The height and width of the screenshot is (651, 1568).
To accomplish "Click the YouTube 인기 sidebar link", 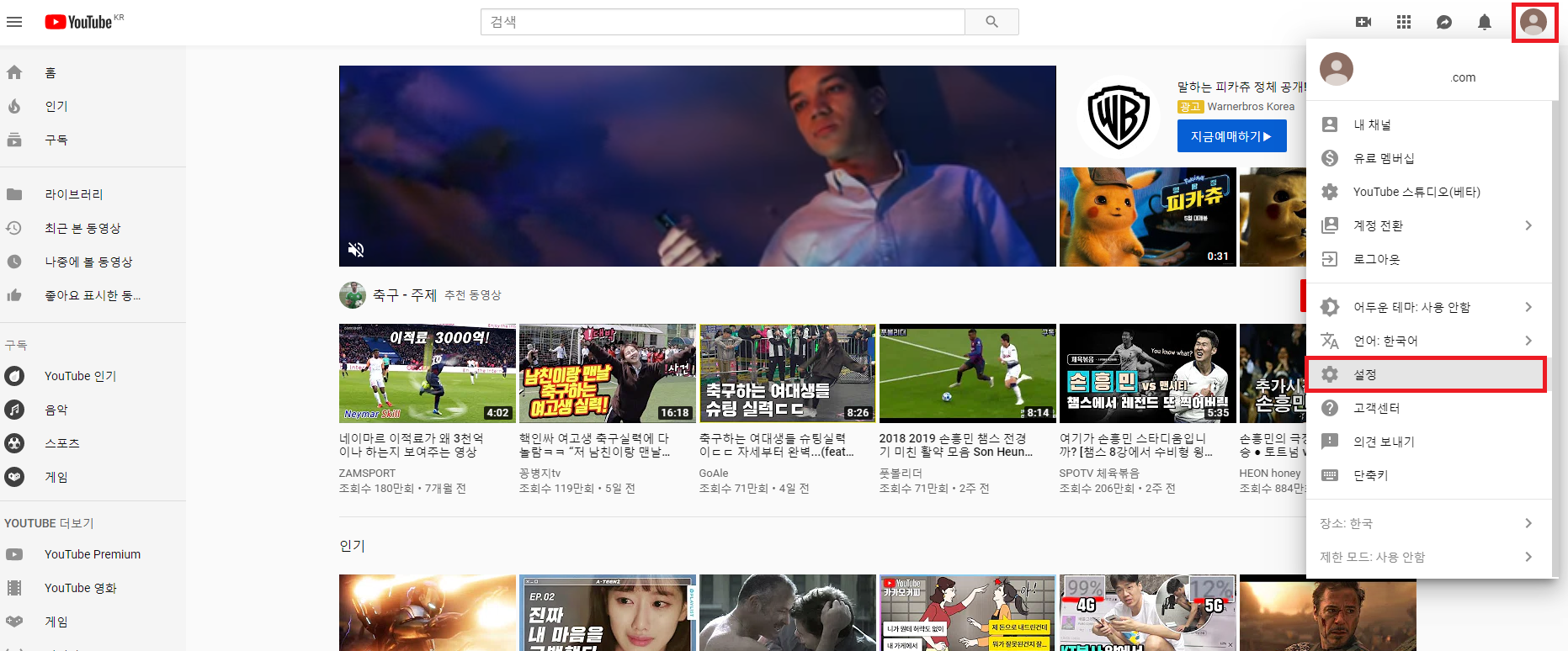I will (80, 376).
